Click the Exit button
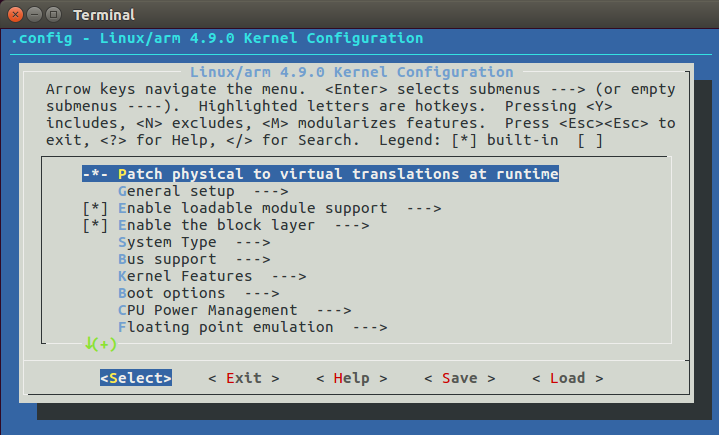The height and width of the screenshot is (435, 719). click(x=243, y=378)
